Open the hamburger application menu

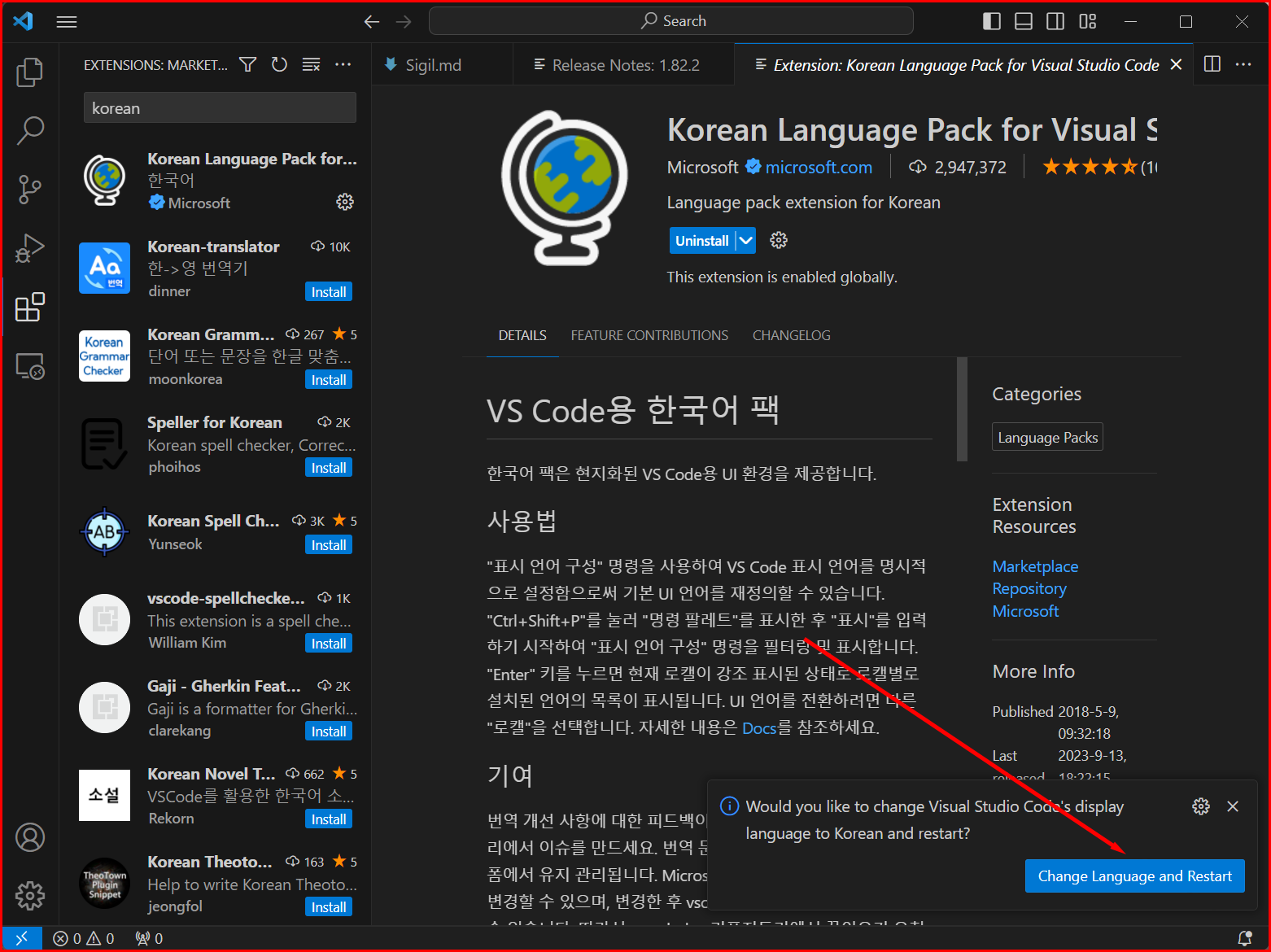point(67,22)
